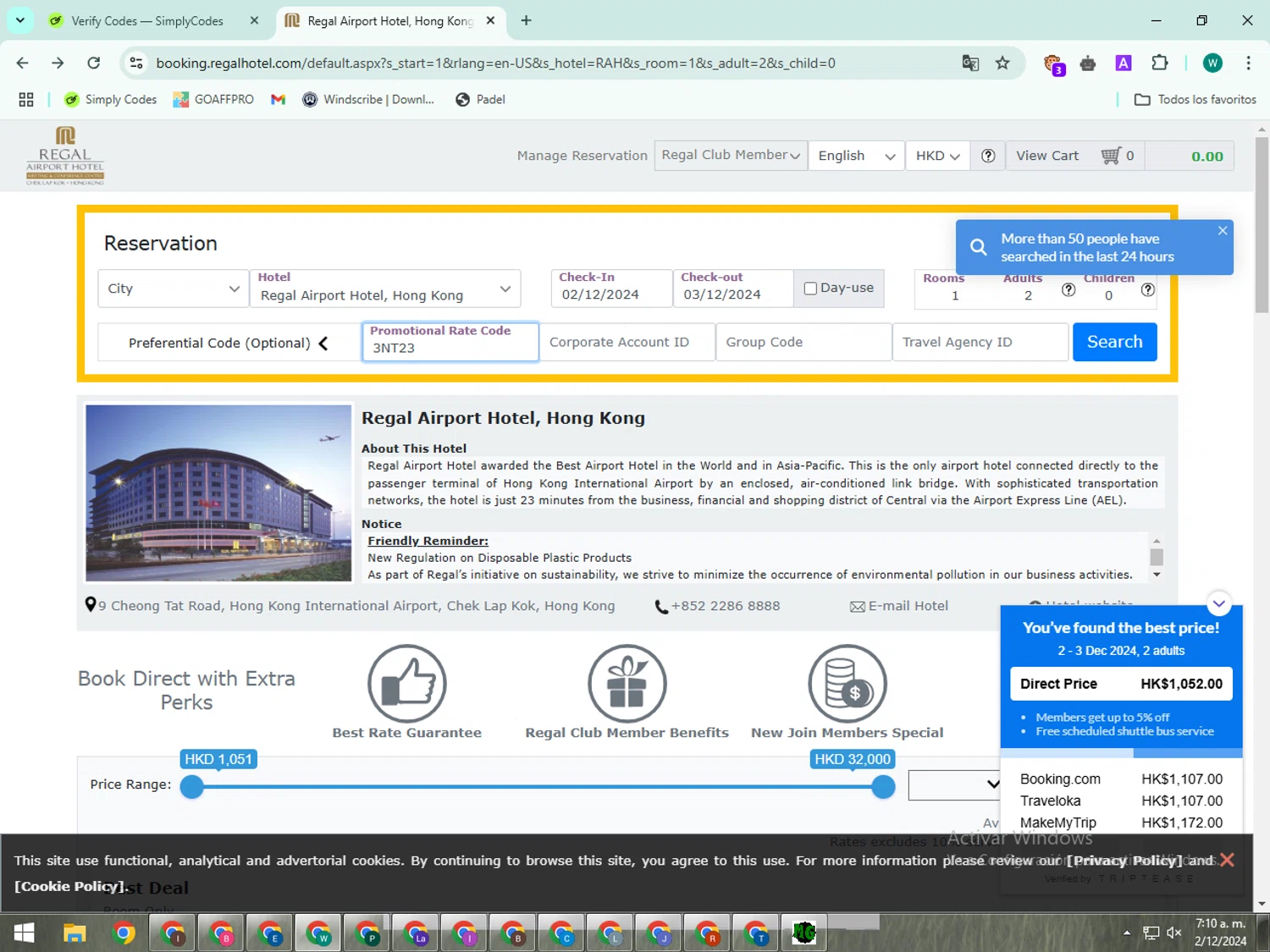The height and width of the screenshot is (952, 1270).
Task: Click the Check-In date field
Action: pyautogui.click(x=611, y=289)
